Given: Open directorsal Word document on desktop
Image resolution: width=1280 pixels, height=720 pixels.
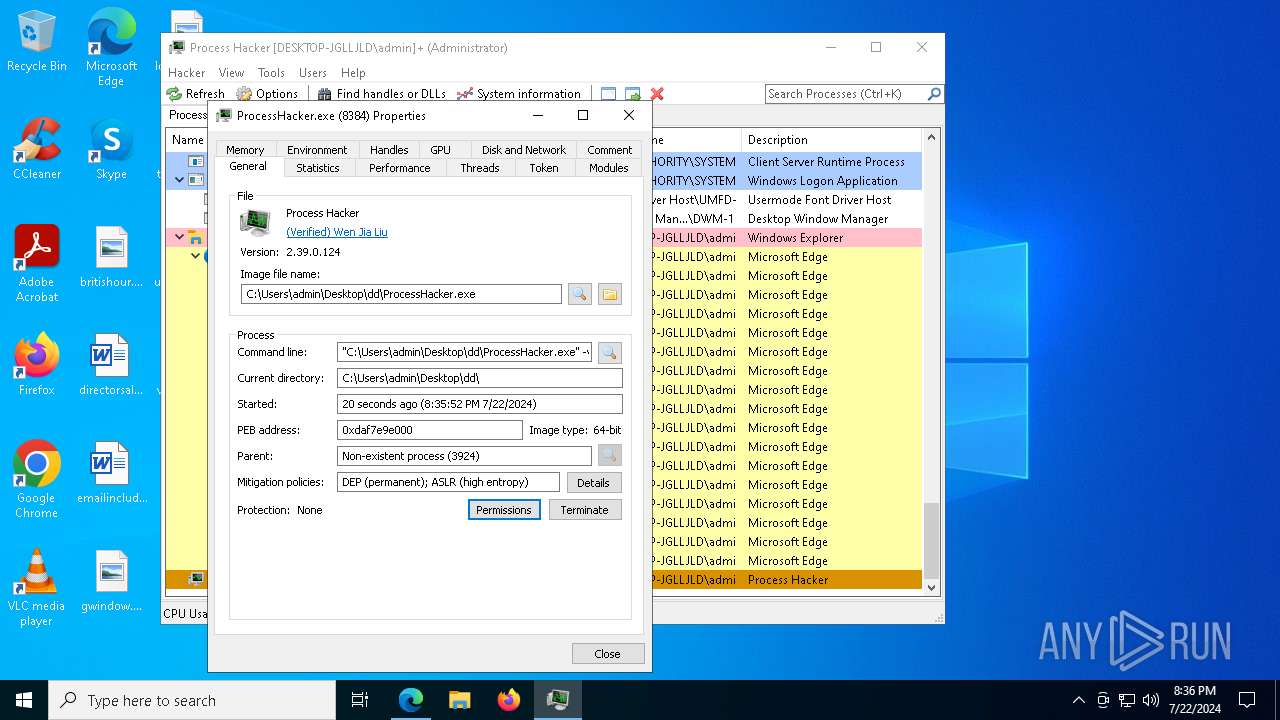Looking at the screenshot, I should tap(111, 364).
